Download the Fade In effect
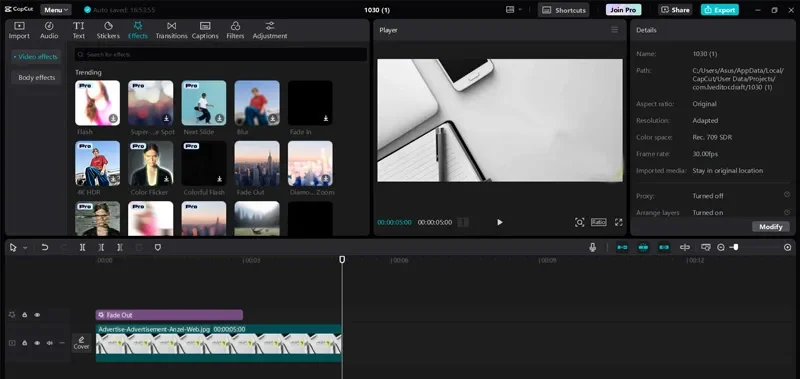The width and height of the screenshot is (800, 379). [x=326, y=118]
